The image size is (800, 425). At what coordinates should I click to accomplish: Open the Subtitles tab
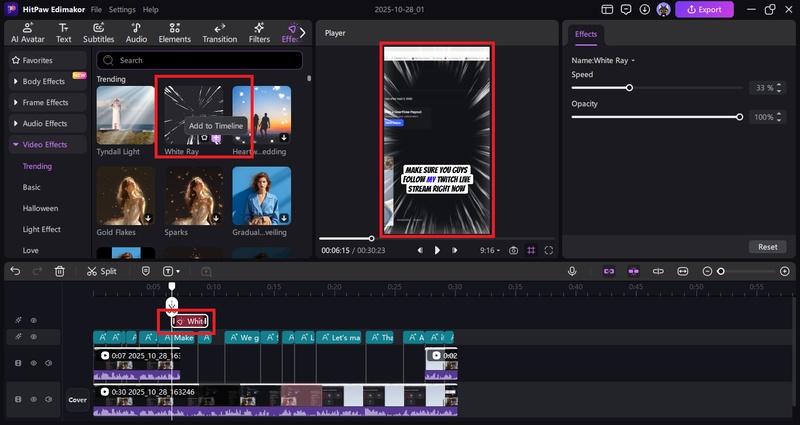pyautogui.click(x=98, y=33)
